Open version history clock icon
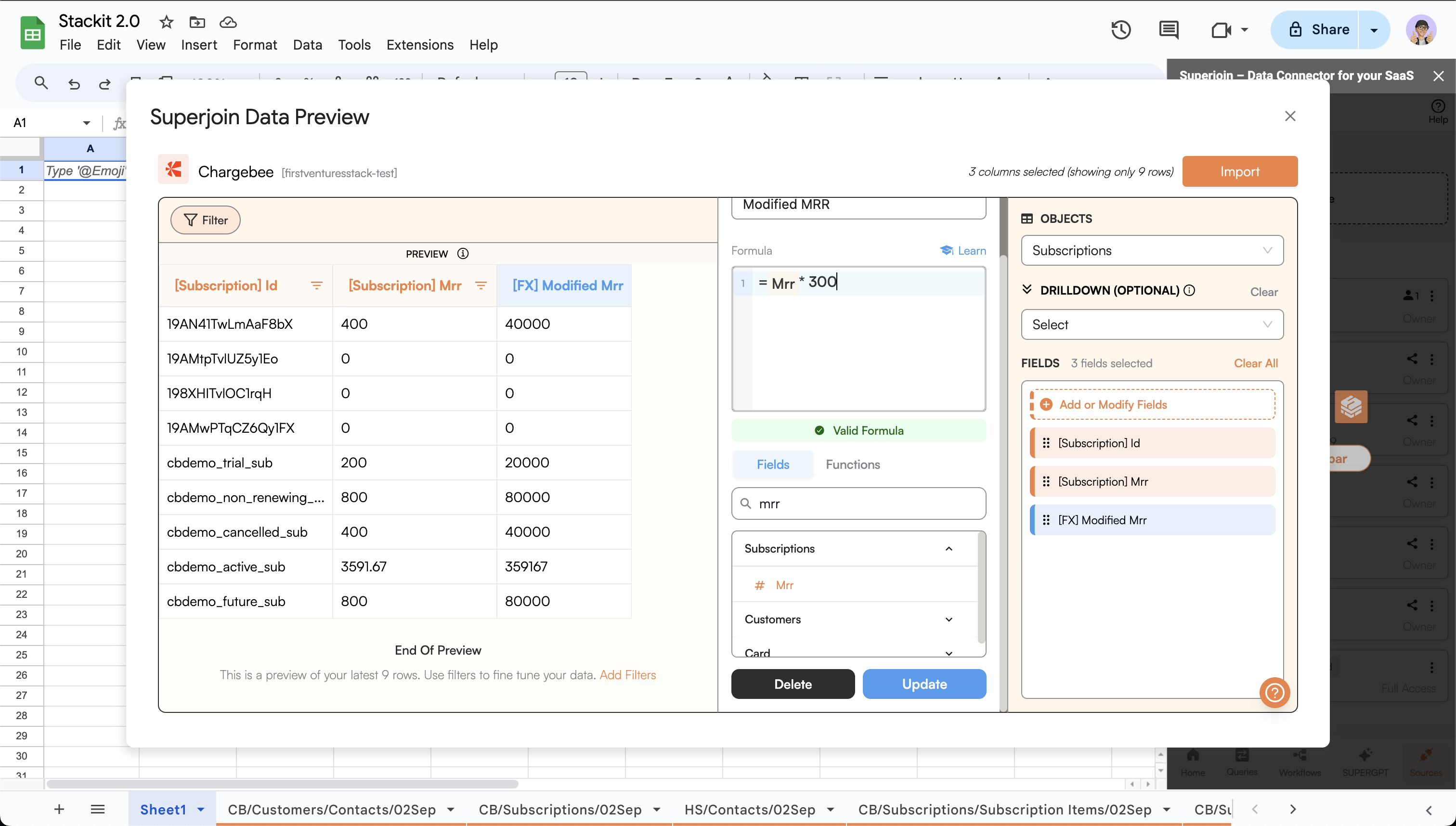 click(1121, 29)
